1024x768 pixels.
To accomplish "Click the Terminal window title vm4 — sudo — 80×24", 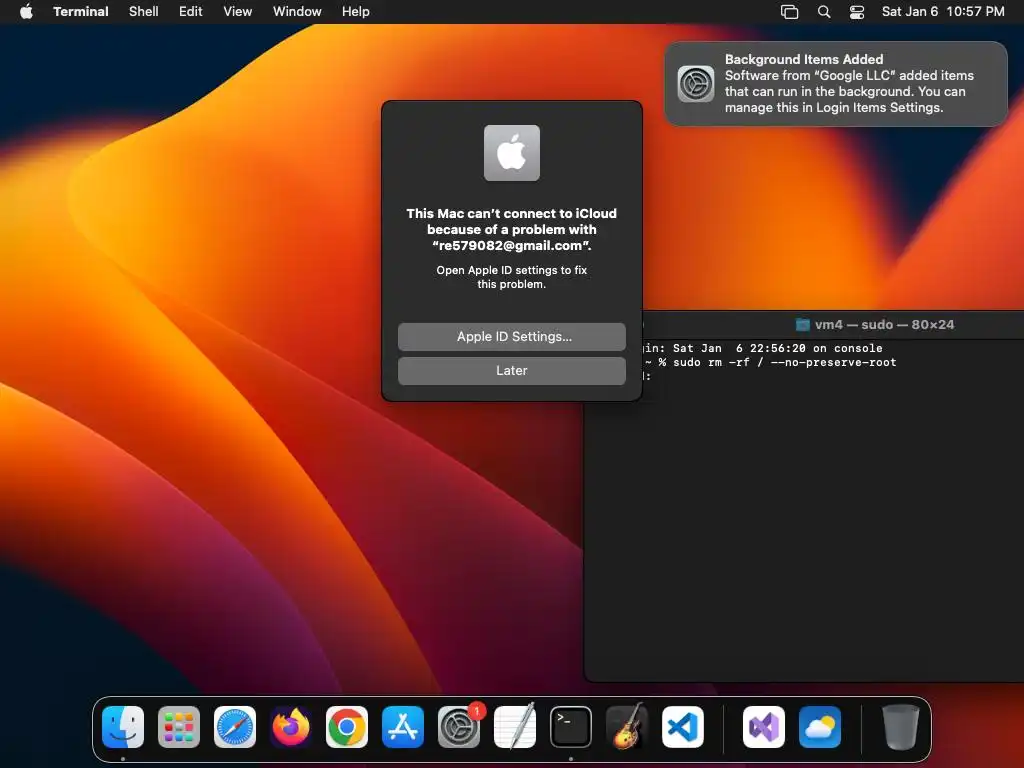I will coord(884,325).
